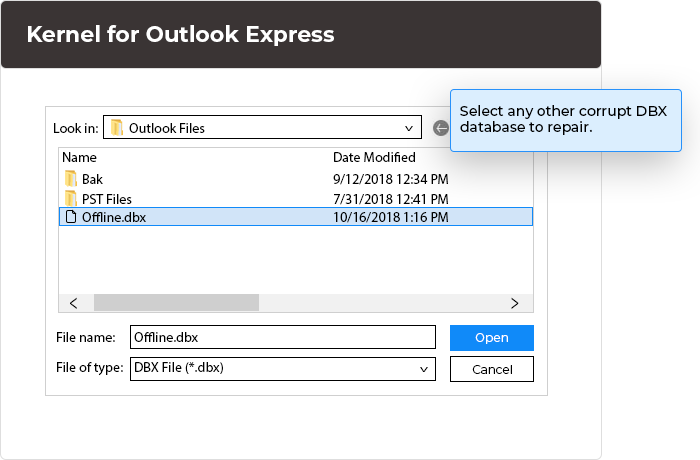Image resolution: width=700 pixels, height=460 pixels.
Task: Click the right arrow of horizontal scrollbar
Action: point(514,302)
